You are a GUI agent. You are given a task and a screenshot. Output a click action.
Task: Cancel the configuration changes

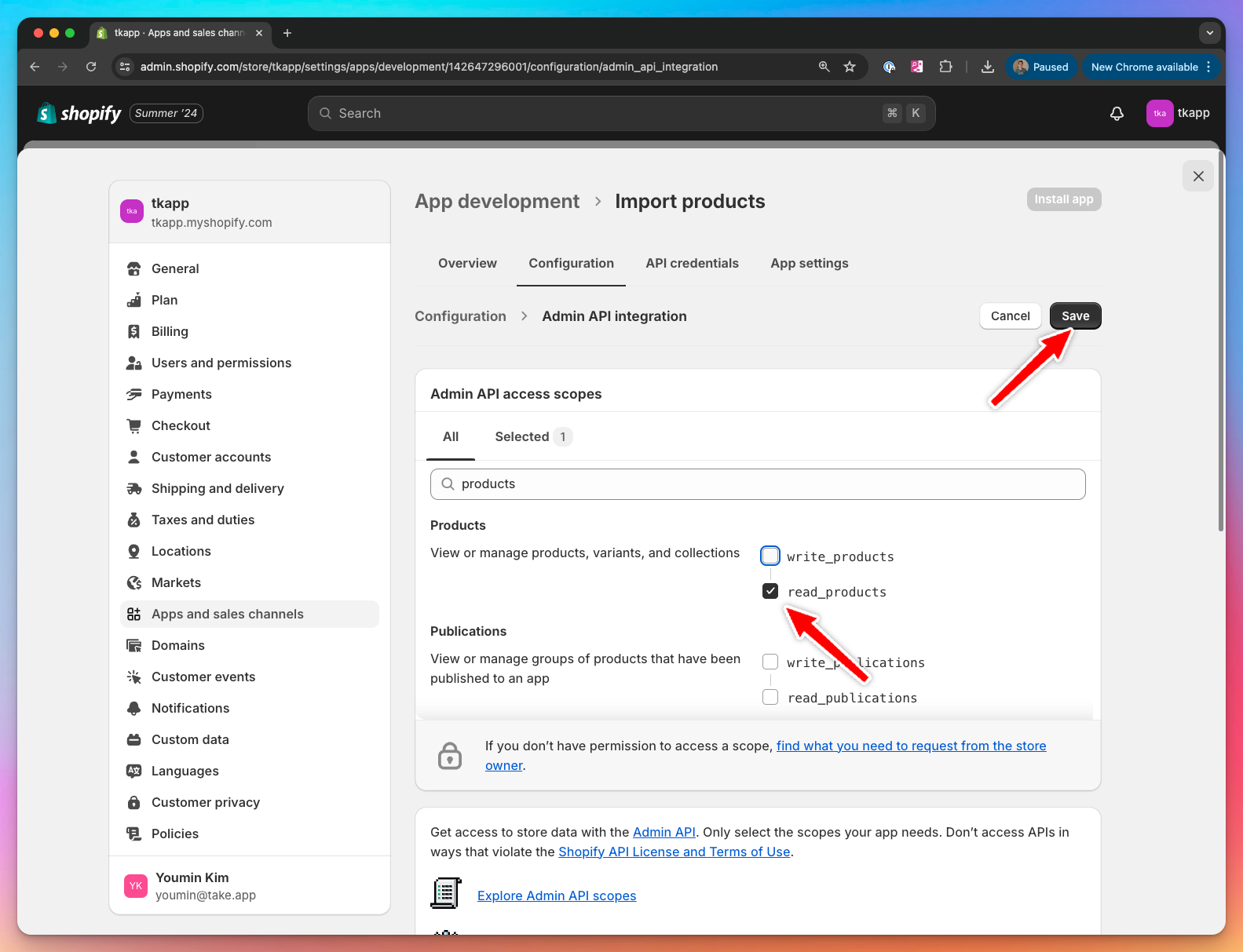pos(1010,316)
